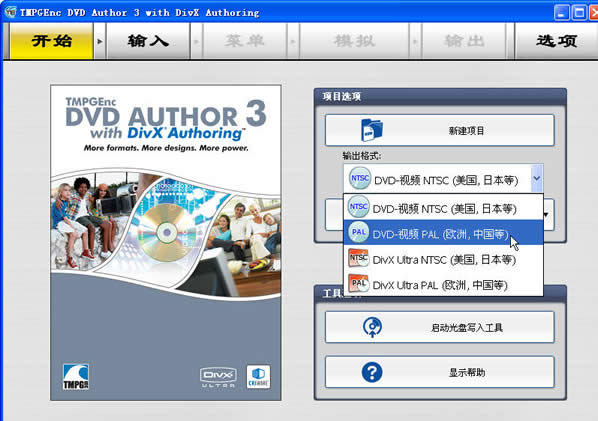Viewport: 598px width, 421px height.
Task: Choose DVD-视频 PAL (欧洲, 中国等) option
Action: (x=443, y=233)
